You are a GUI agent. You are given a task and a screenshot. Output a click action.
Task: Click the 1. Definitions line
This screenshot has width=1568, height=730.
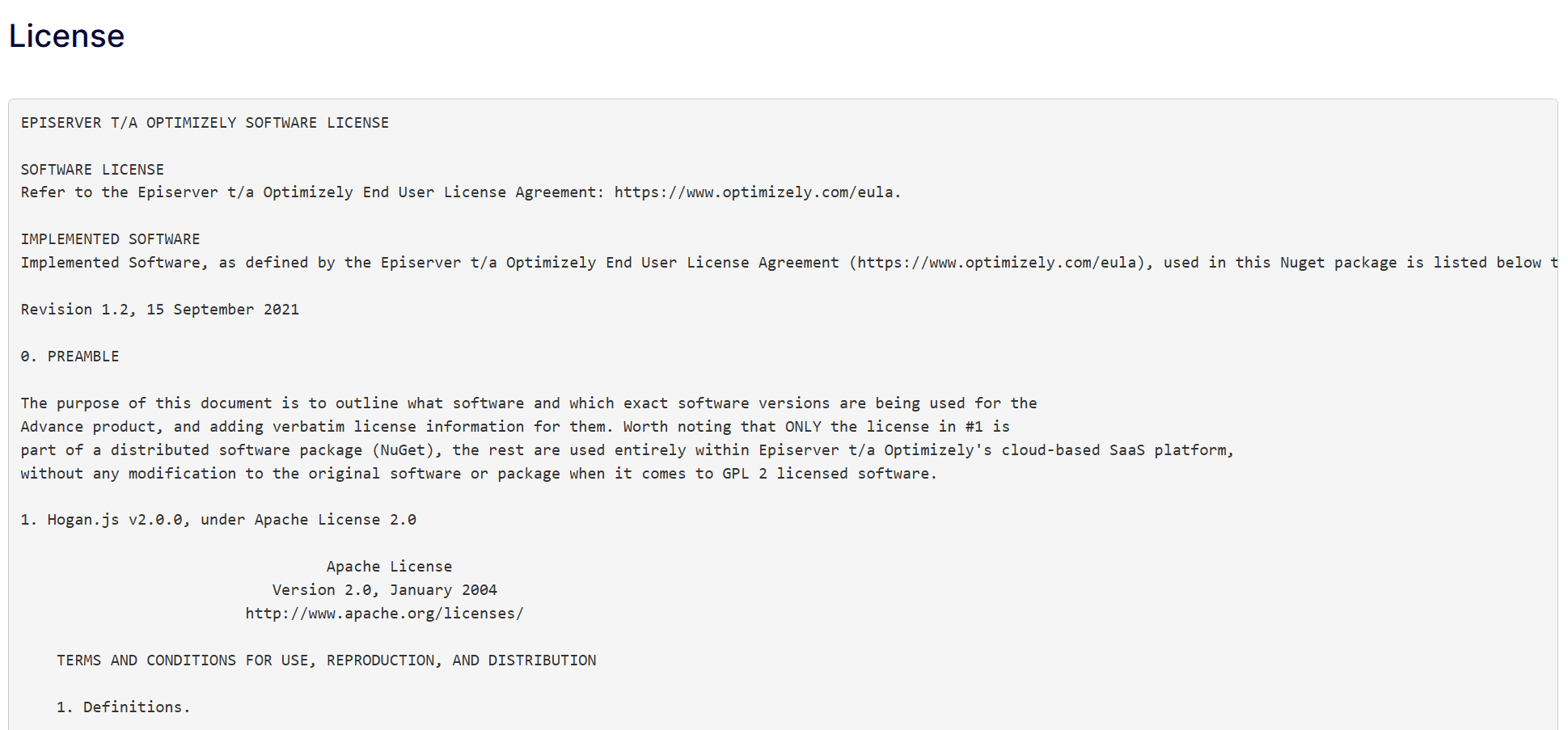(x=123, y=707)
